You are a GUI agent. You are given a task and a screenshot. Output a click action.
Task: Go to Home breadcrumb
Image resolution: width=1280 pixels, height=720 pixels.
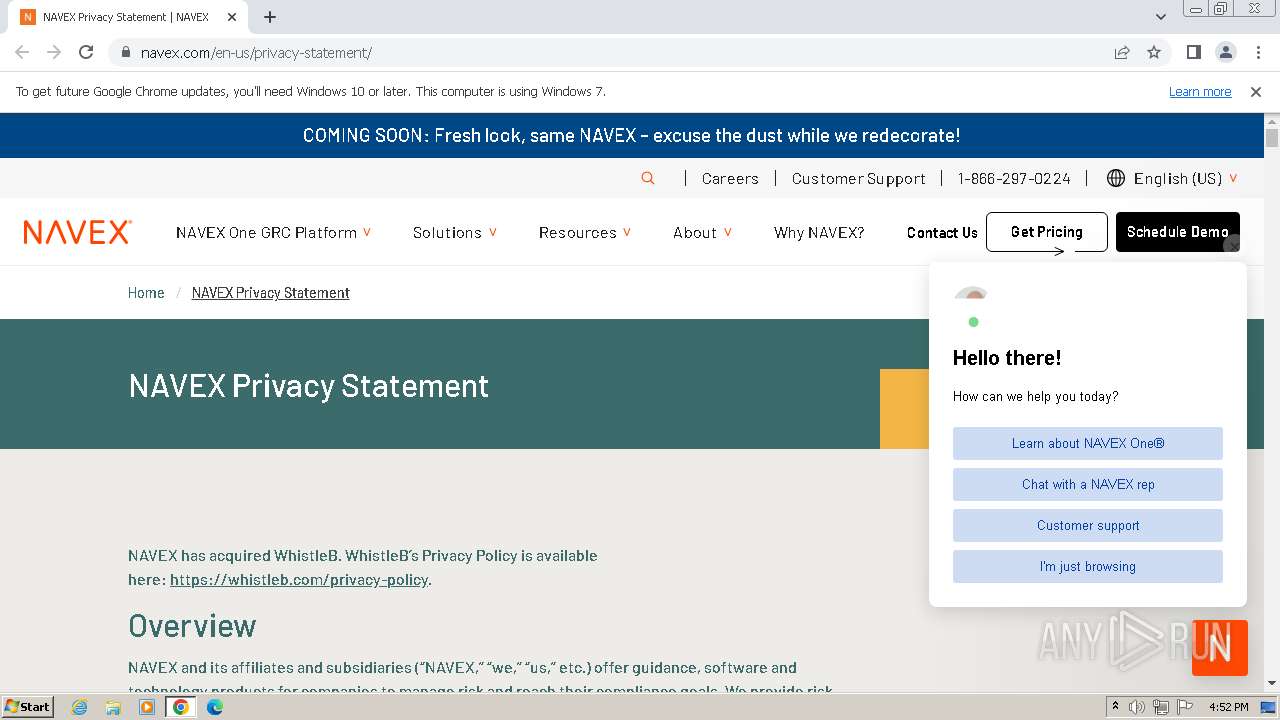pos(146,293)
